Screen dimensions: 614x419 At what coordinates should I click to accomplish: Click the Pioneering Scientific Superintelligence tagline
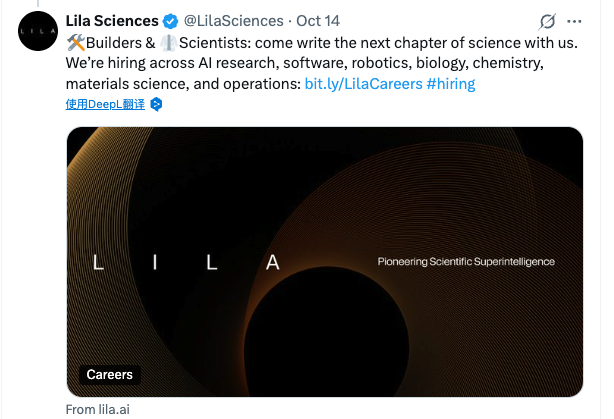click(465, 262)
